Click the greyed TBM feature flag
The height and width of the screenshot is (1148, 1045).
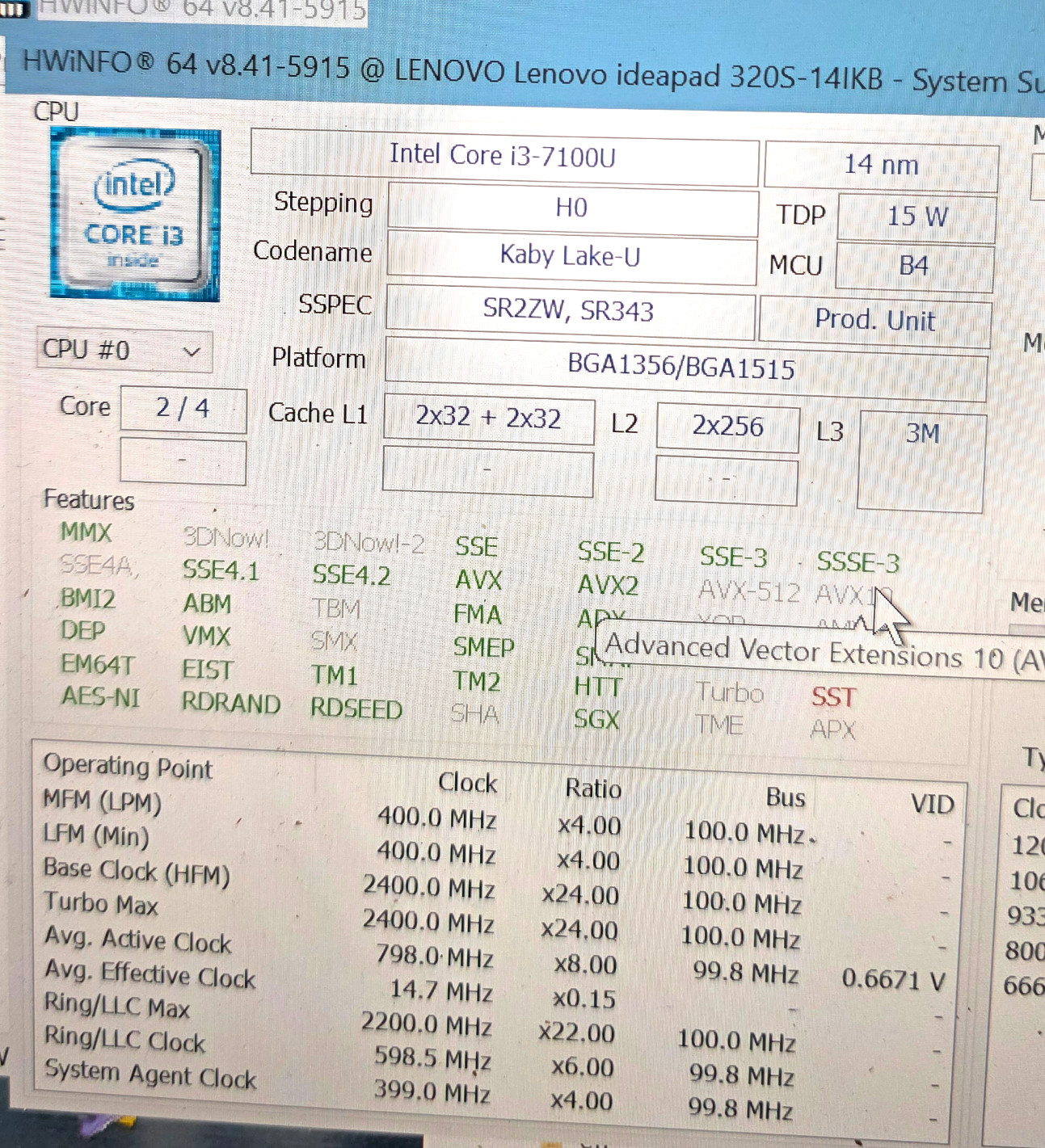[336, 608]
